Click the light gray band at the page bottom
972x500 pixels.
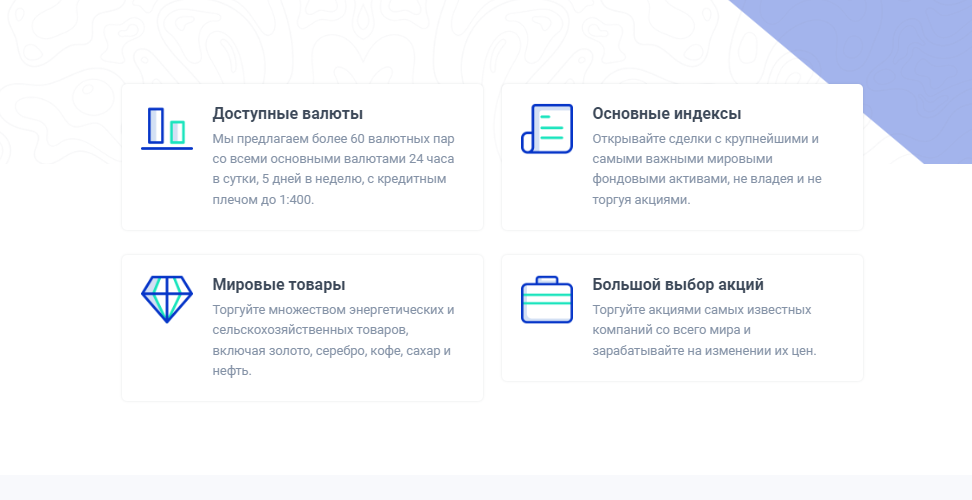click(x=486, y=487)
